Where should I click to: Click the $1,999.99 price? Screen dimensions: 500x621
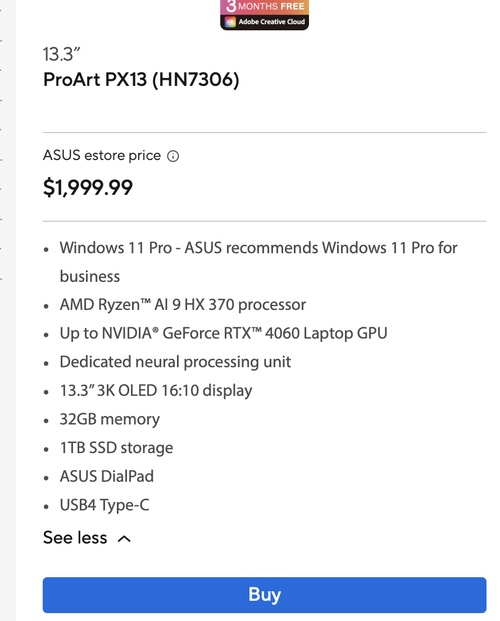[x=88, y=187]
